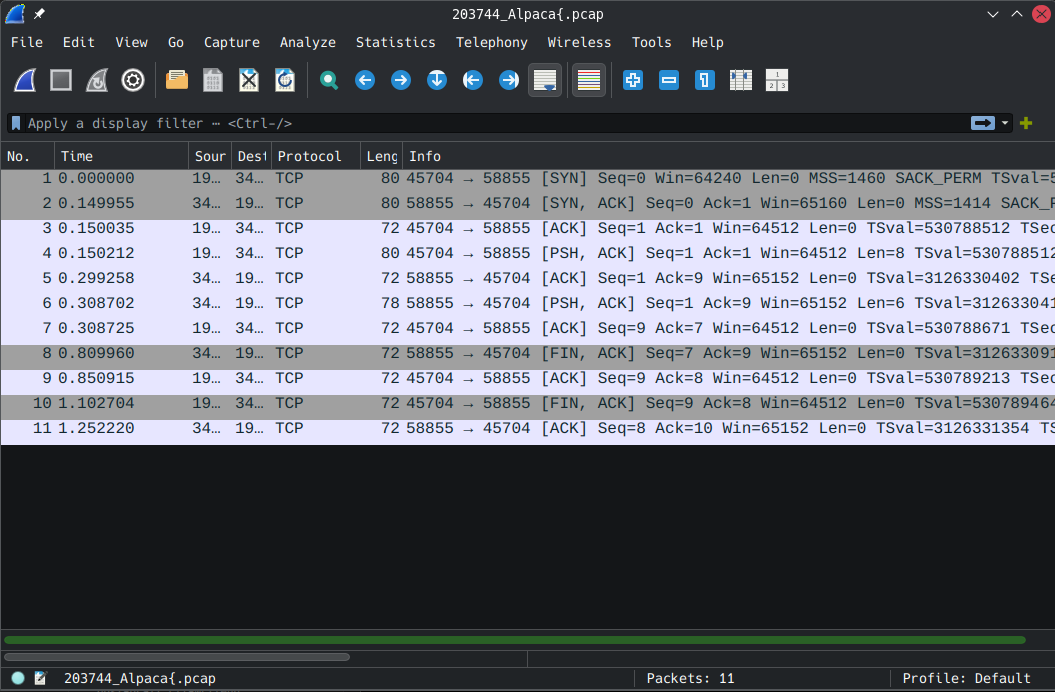Go to the first packet
Viewport: 1055px width, 692px height.
473,80
